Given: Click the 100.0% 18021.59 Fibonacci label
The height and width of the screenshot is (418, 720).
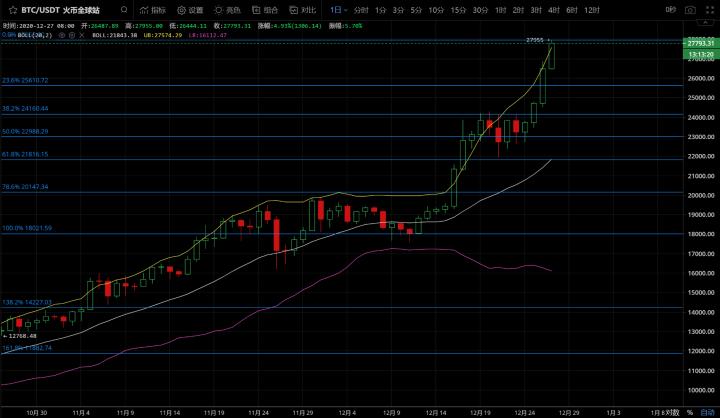Looking at the screenshot, I should coord(27,228).
